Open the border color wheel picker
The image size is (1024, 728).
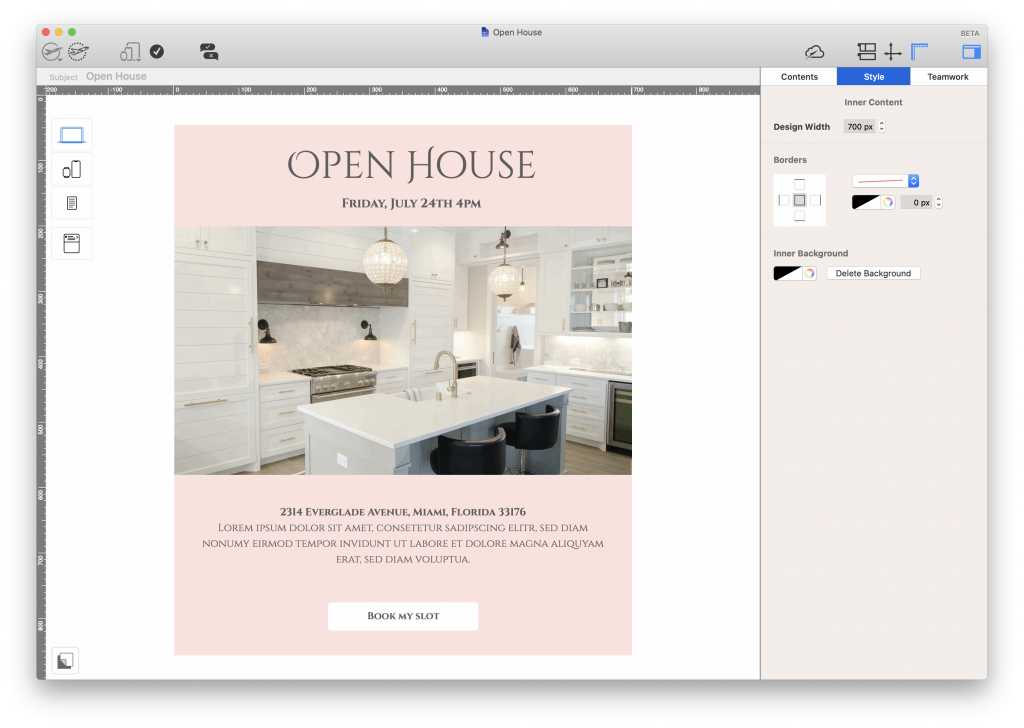point(888,202)
